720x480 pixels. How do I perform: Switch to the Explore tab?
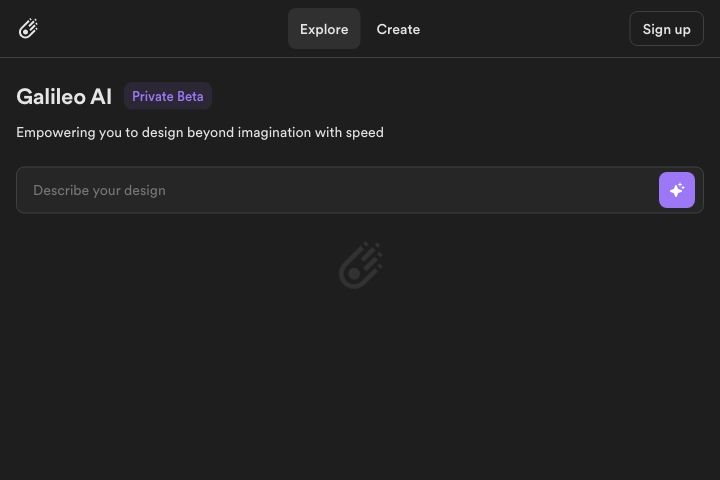tap(324, 29)
